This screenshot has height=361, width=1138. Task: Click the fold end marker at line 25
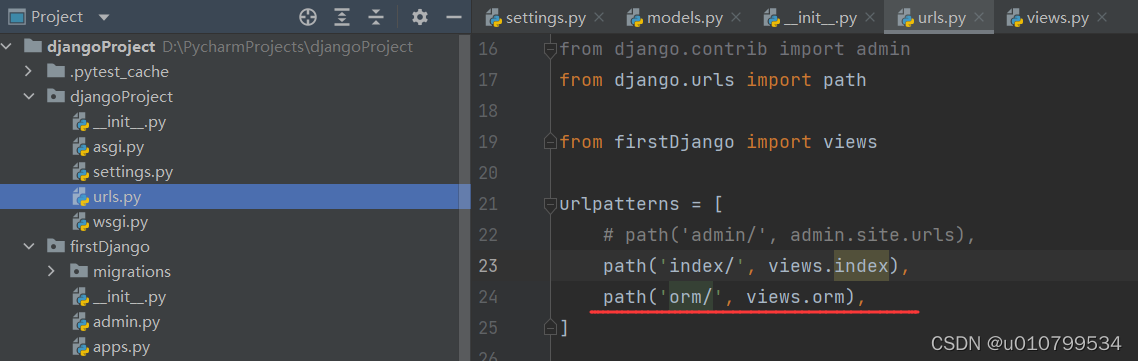pyautogui.click(x=550, y=328)
